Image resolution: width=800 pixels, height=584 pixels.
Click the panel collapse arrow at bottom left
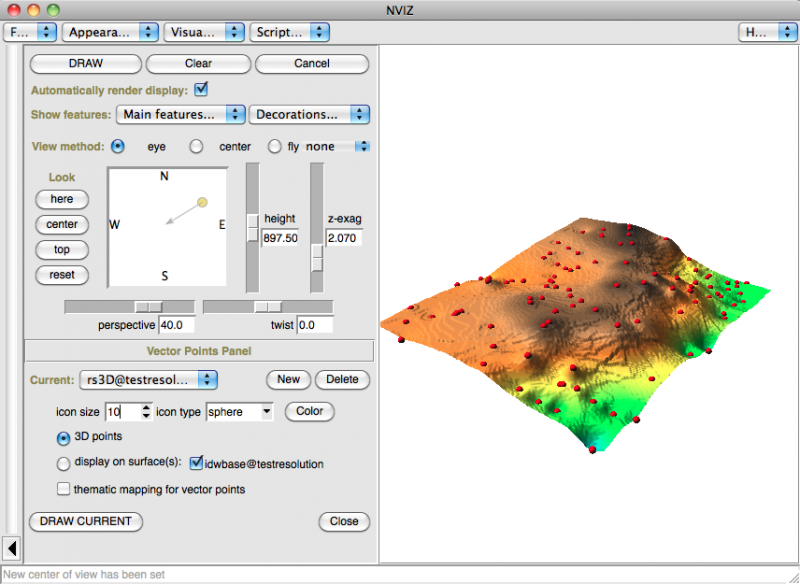(x=11, y=548)
